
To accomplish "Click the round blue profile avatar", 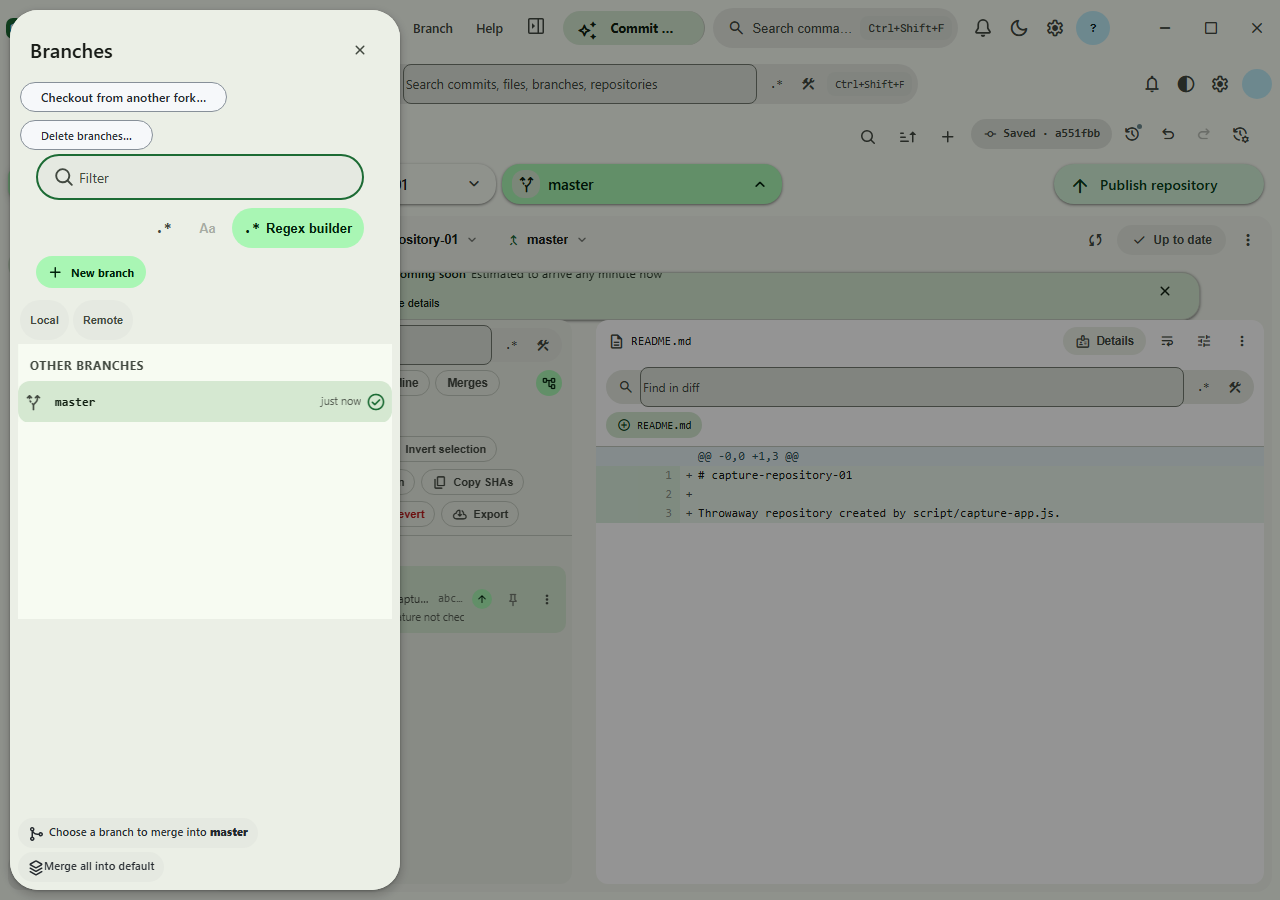I will [x=1256, y=84].
